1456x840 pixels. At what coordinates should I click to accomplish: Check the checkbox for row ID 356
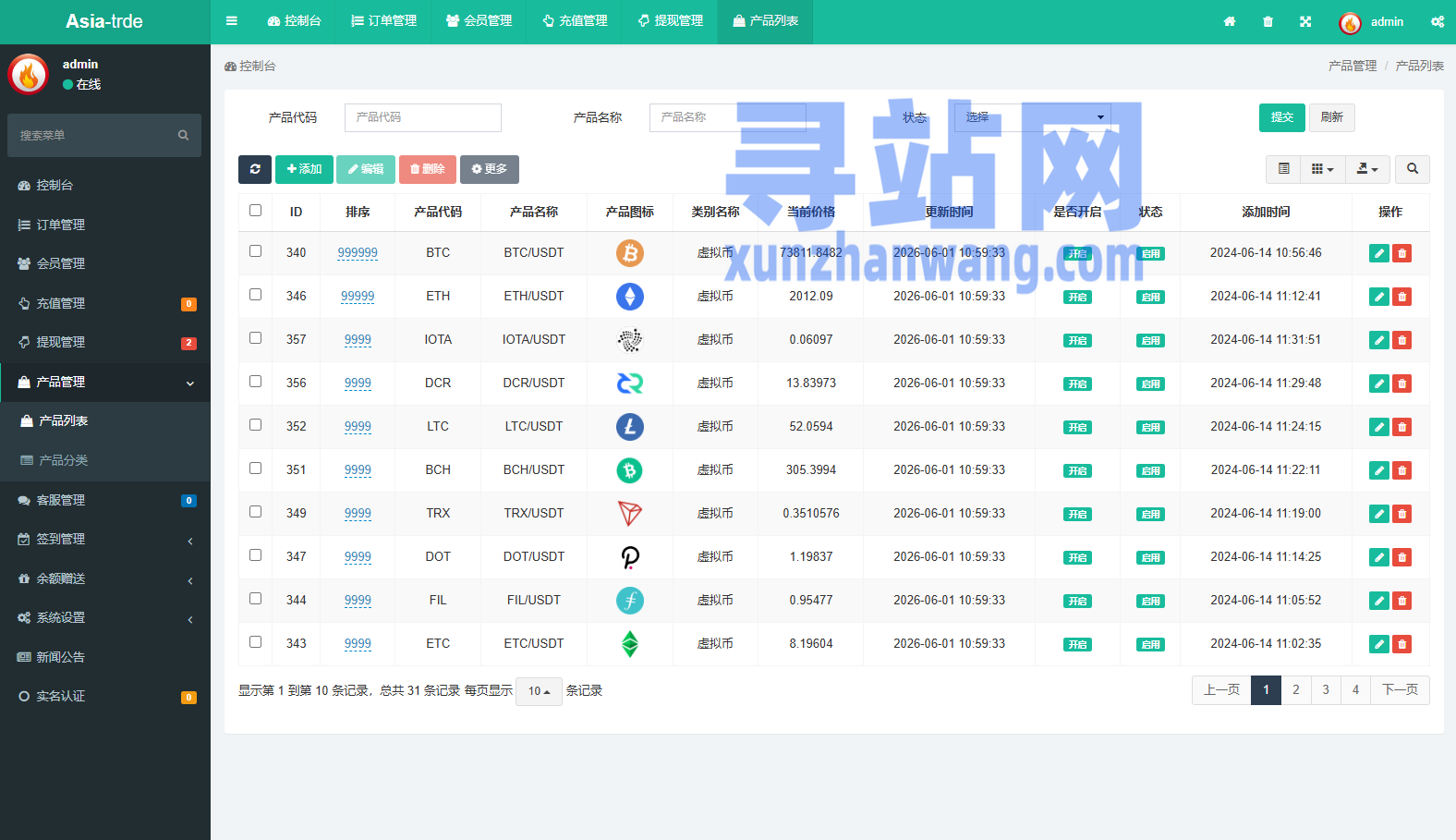[x=255, y=382]
